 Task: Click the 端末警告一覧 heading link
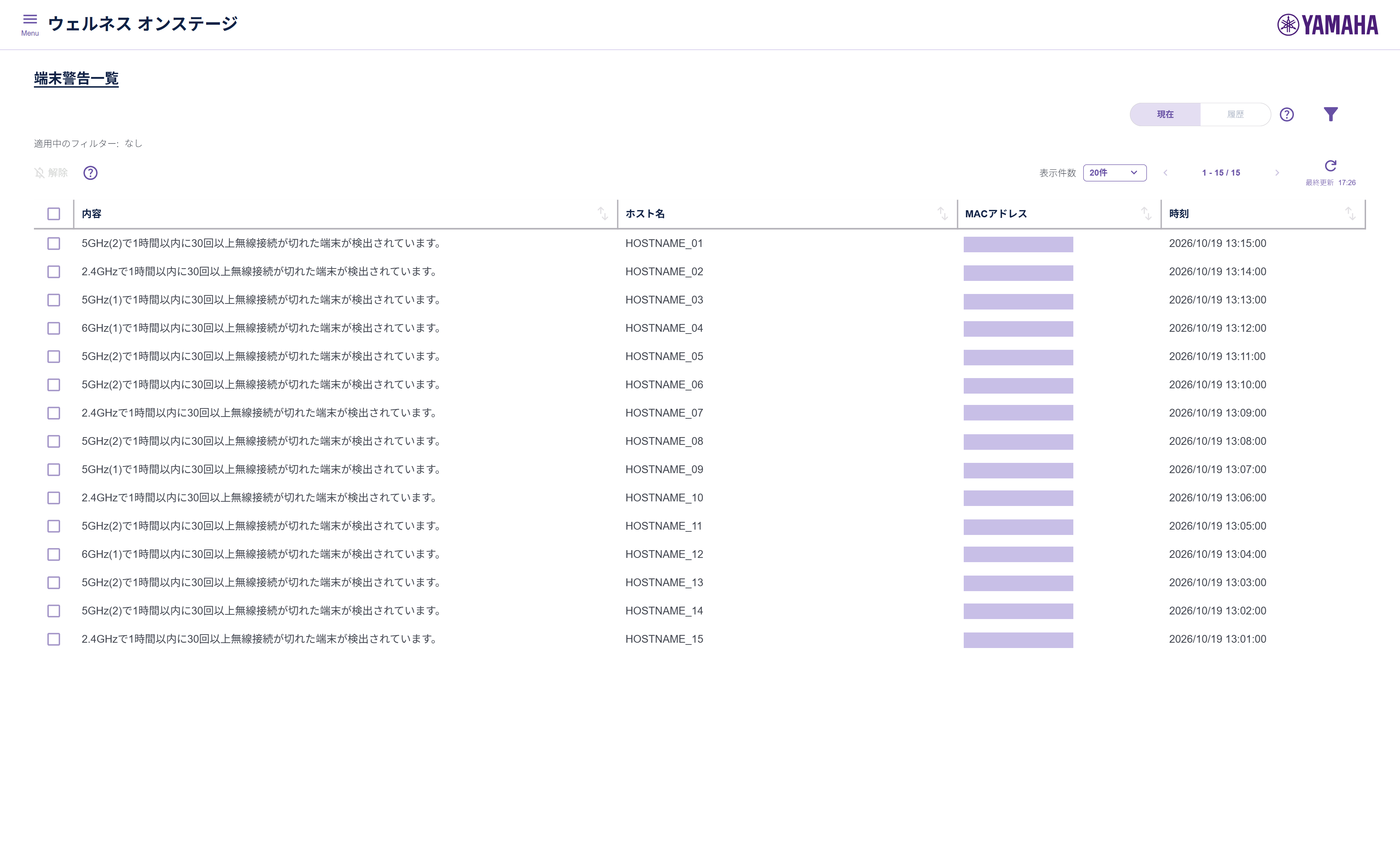pyautogui.click(x=76, y=78)
